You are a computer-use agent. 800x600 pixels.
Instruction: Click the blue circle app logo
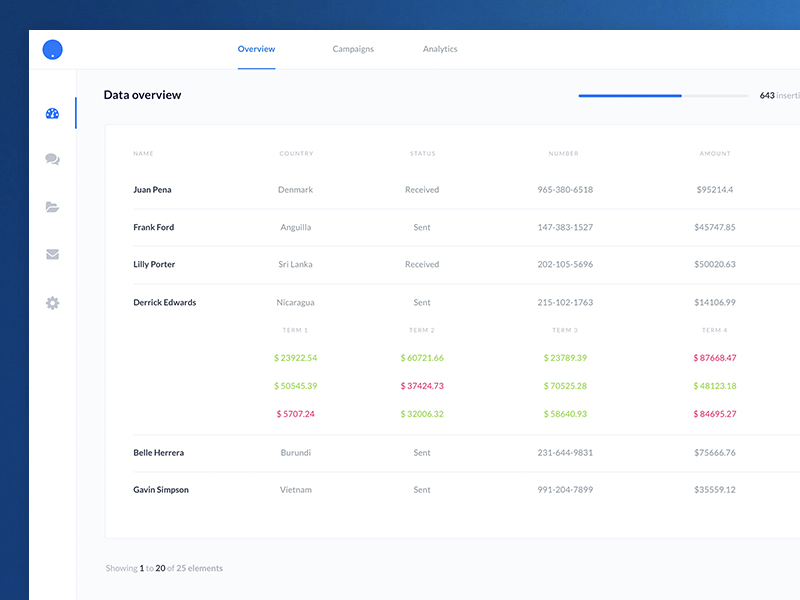(x=53, y=50)
